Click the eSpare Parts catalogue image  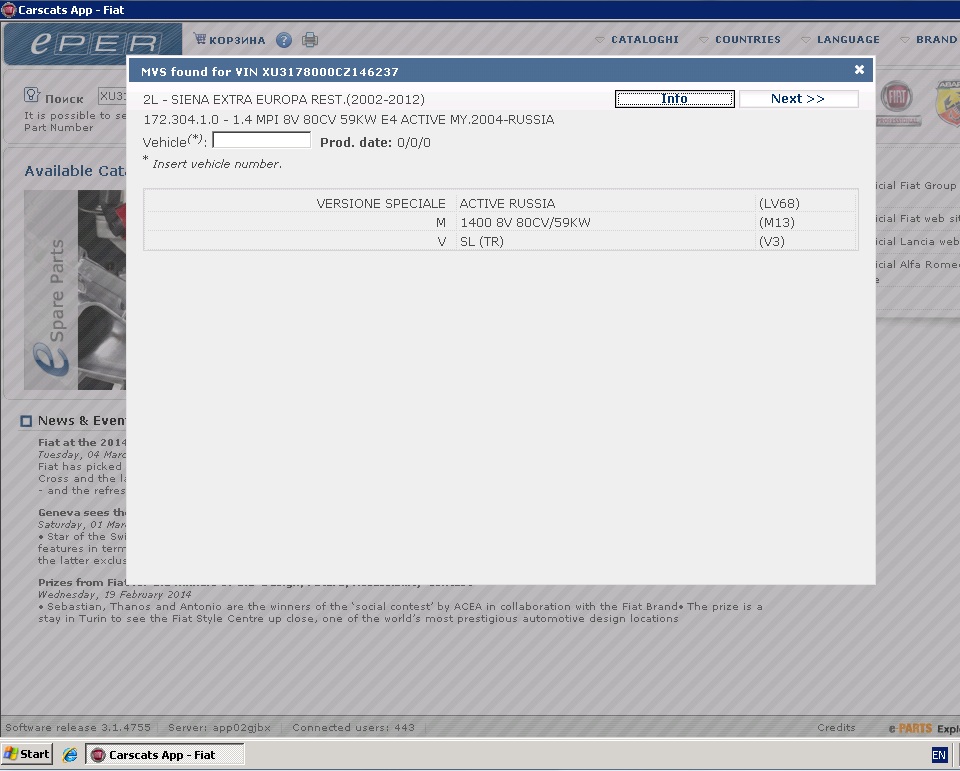(x=75, y=290)
